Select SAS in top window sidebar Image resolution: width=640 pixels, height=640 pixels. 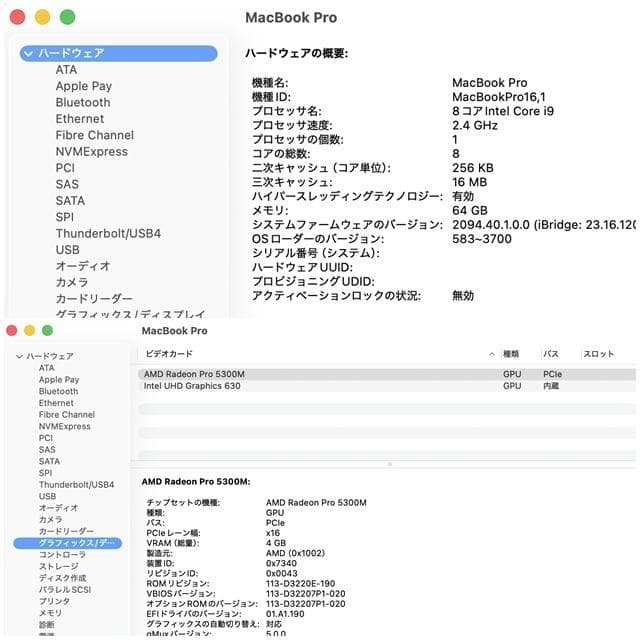[67, 184]
